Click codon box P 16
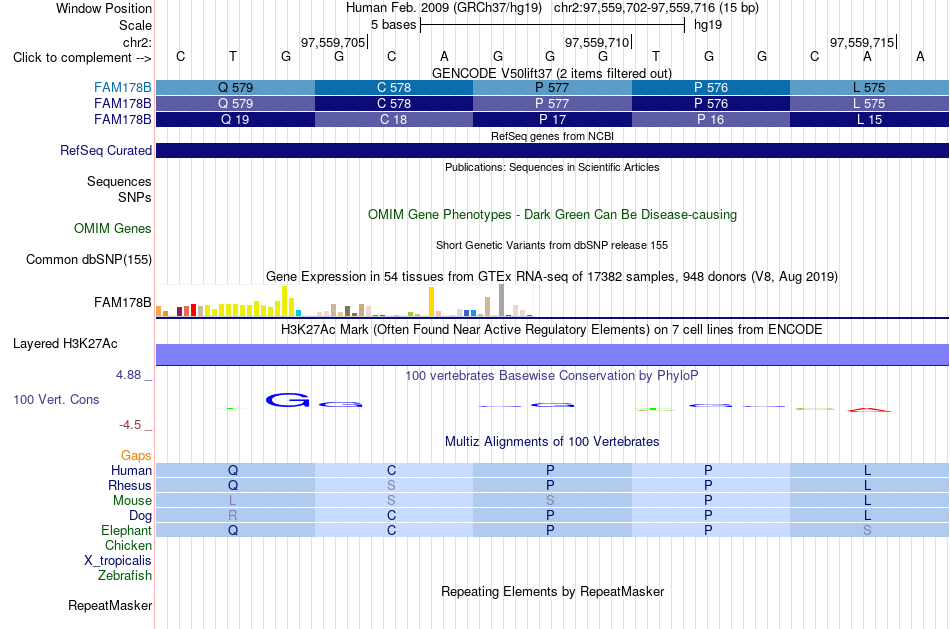This screenshot has width=950, height=629. tap(711, 119)
